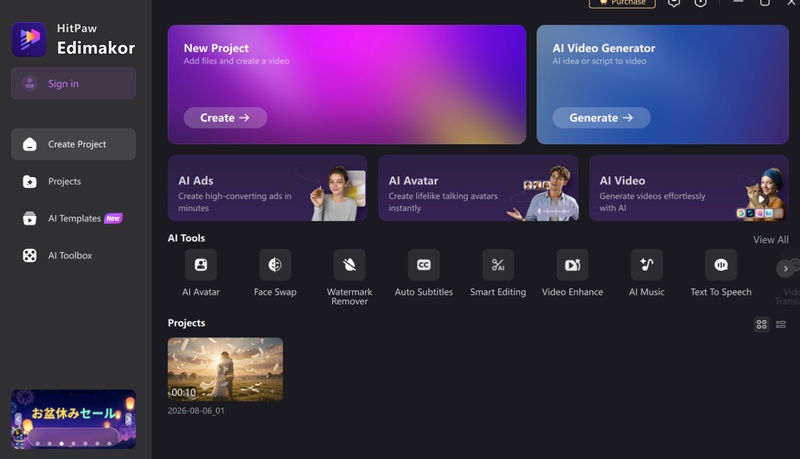Open AI Toolbox in the sidebar
Screen dimensions: 800x459
point(73,256)
